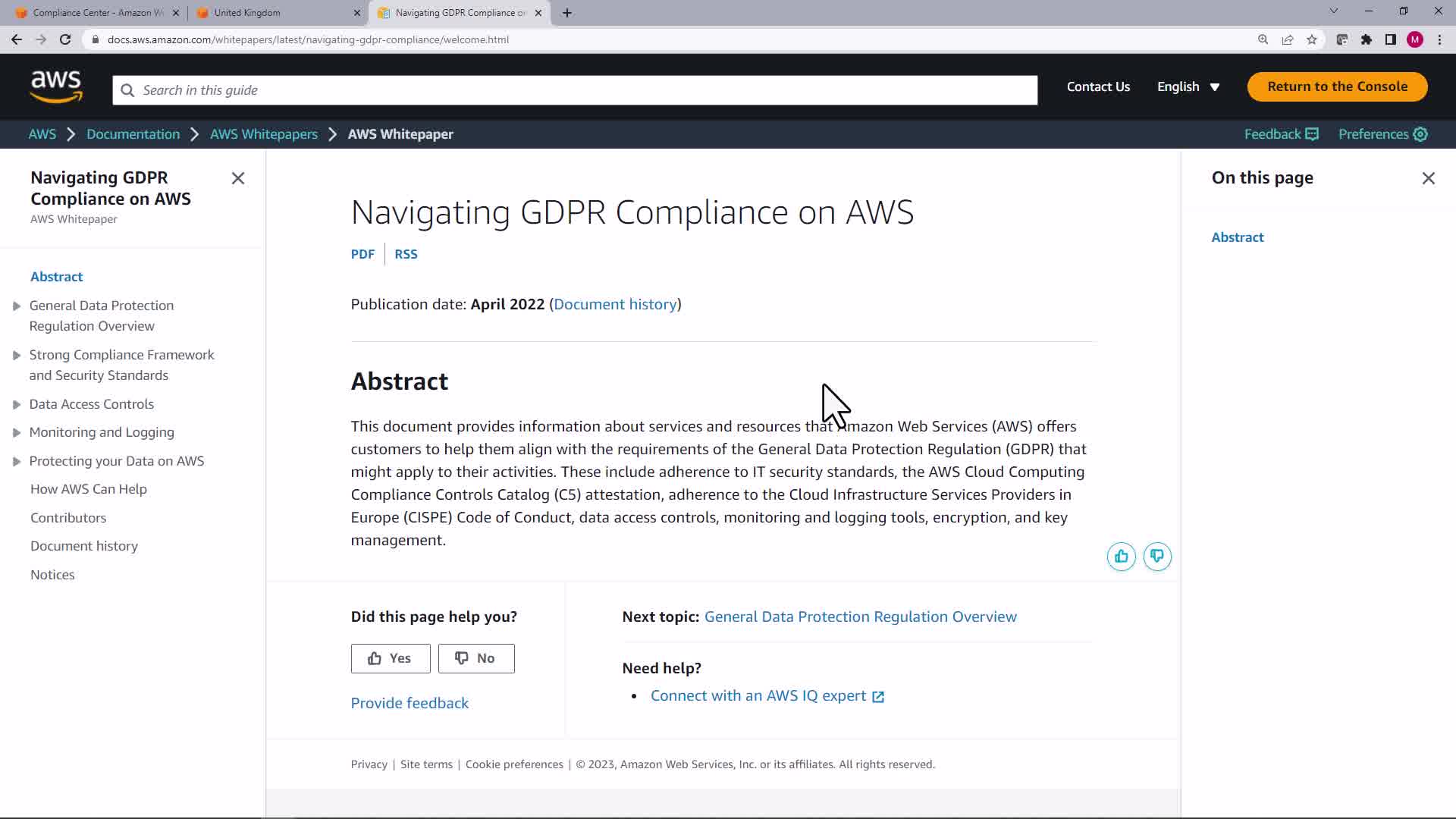Image resolution: width=1456 pixels, height=819 pixels.
Task: Expand General Data Protection Regulation Overview
Action: point(17,306)
